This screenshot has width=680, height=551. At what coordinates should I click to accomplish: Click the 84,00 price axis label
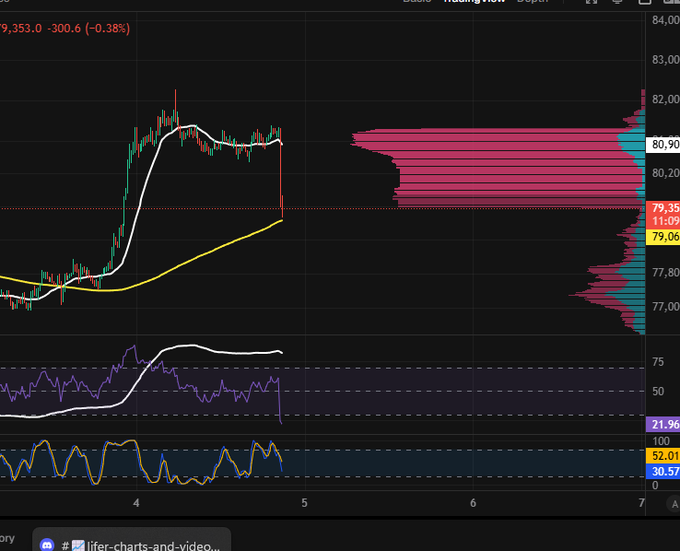666,20
